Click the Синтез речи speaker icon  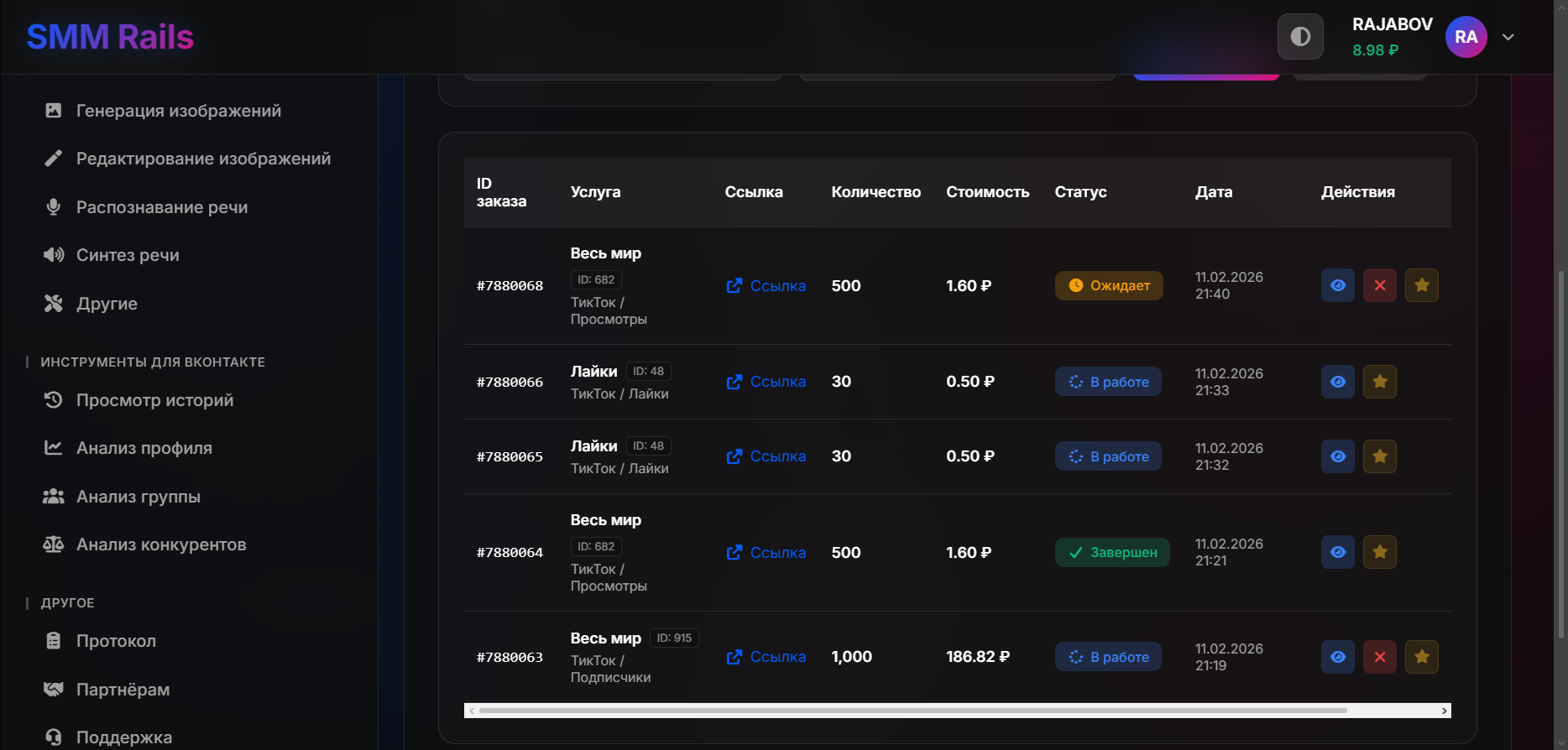point(54,255)
